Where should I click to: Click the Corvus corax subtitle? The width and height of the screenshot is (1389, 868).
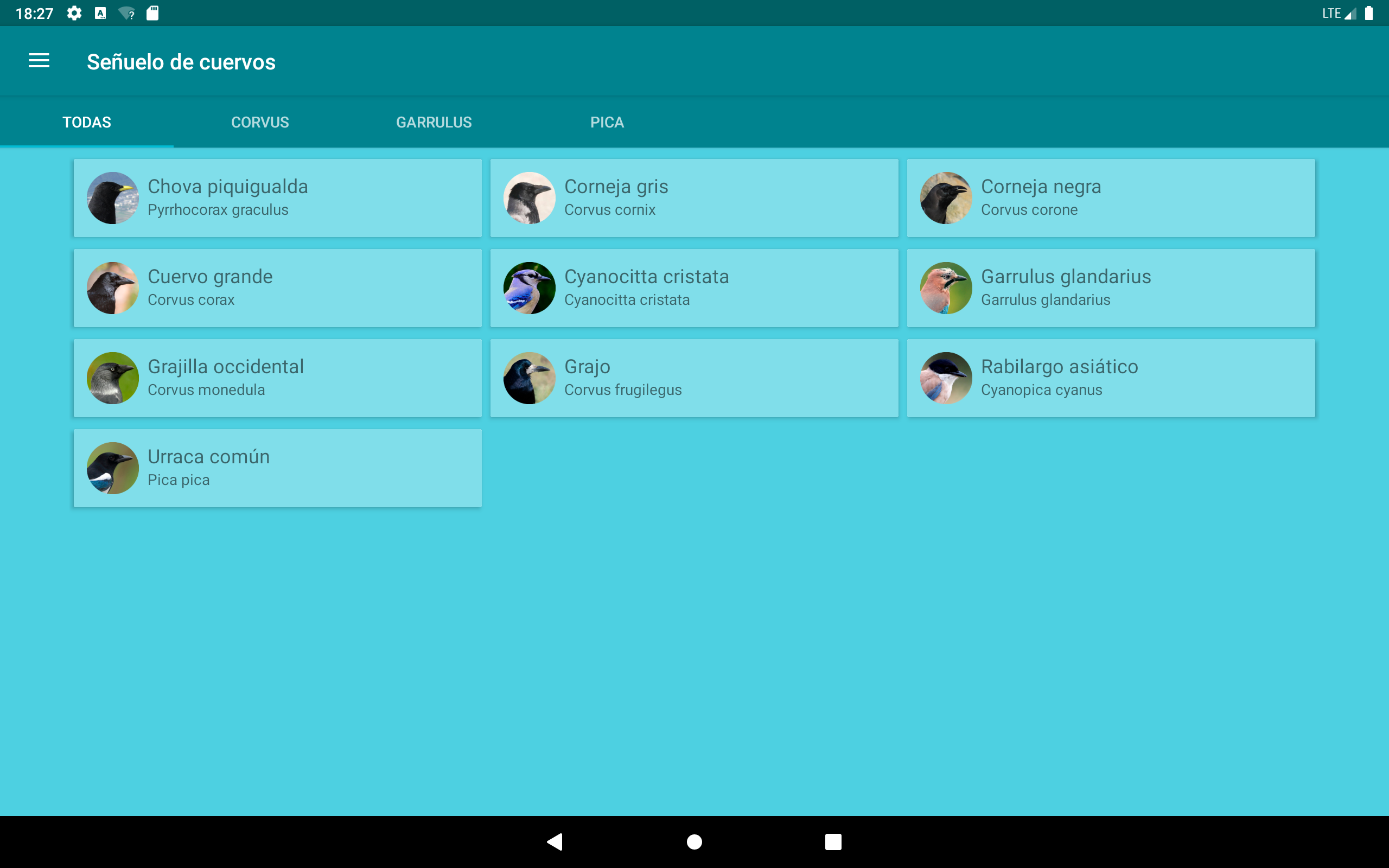(x=191, y=300)
